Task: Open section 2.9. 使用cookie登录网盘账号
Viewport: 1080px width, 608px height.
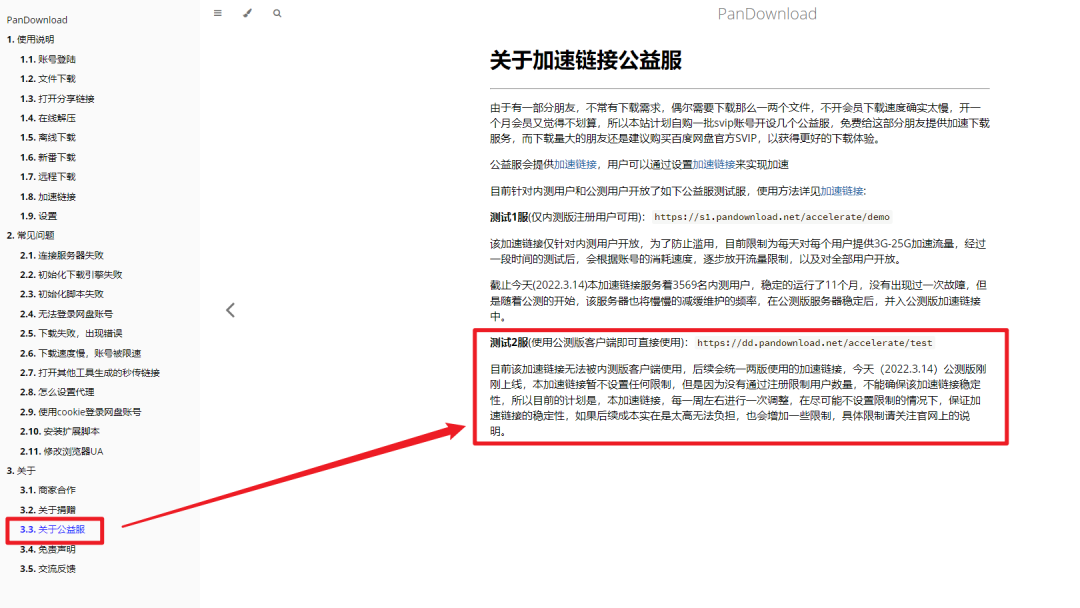Action: [81, 412]
